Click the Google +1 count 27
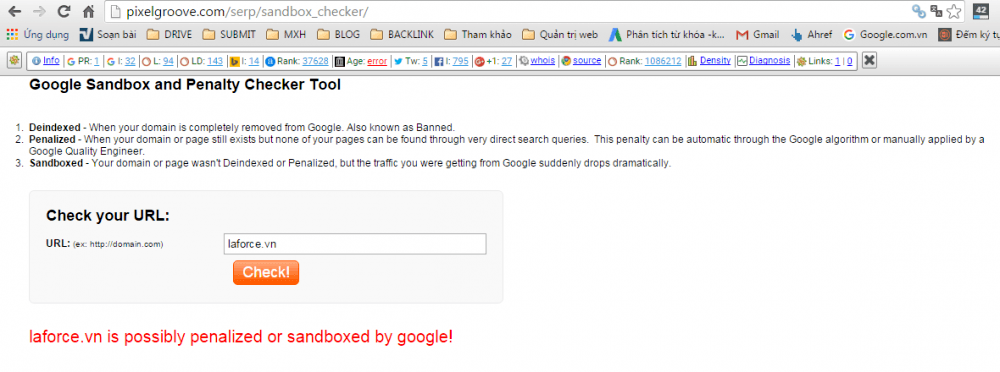 tap(507, 61)
